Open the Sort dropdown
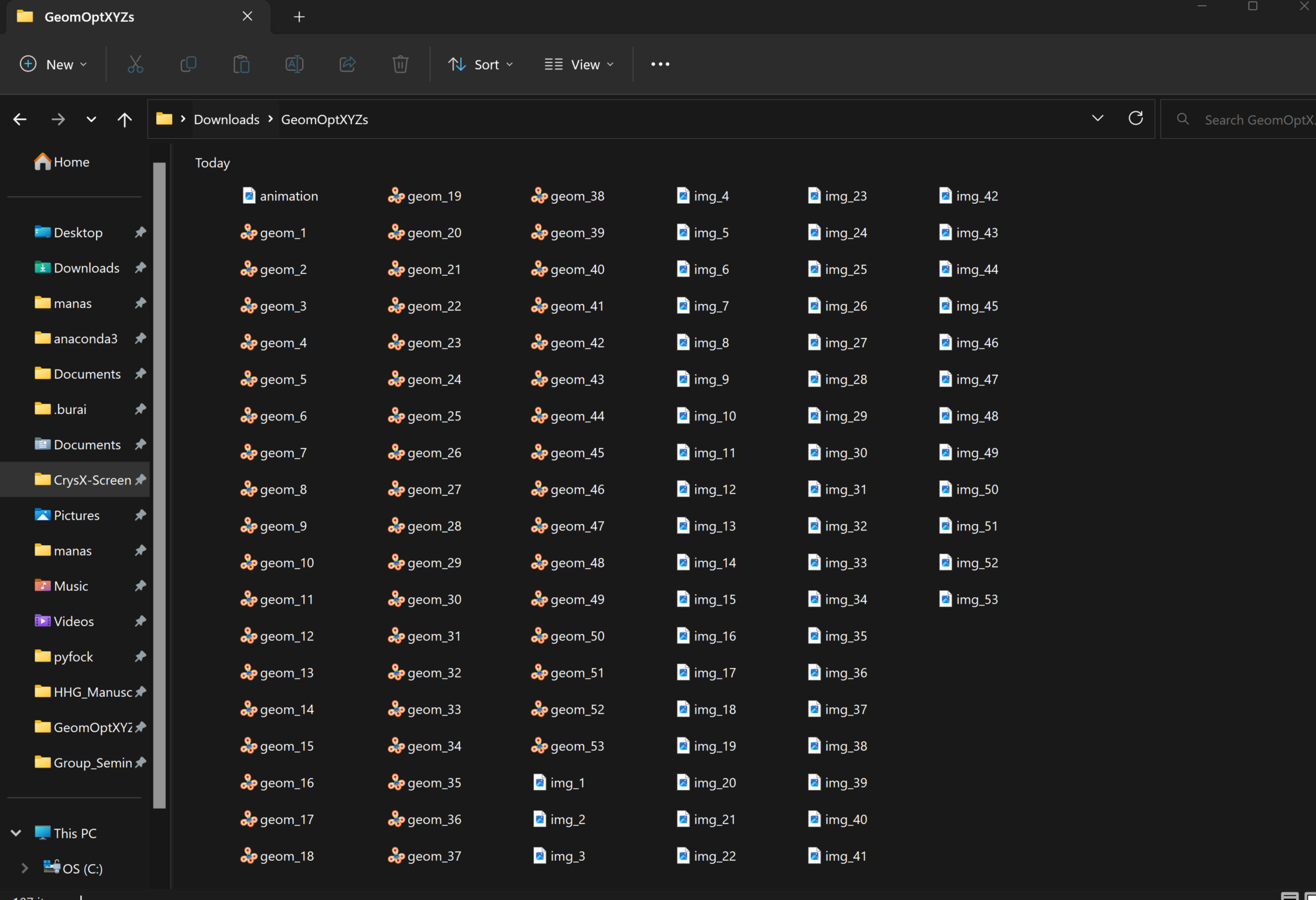Screen dimensions: 1316x900 pyautogui.click(x=480, y=64)
